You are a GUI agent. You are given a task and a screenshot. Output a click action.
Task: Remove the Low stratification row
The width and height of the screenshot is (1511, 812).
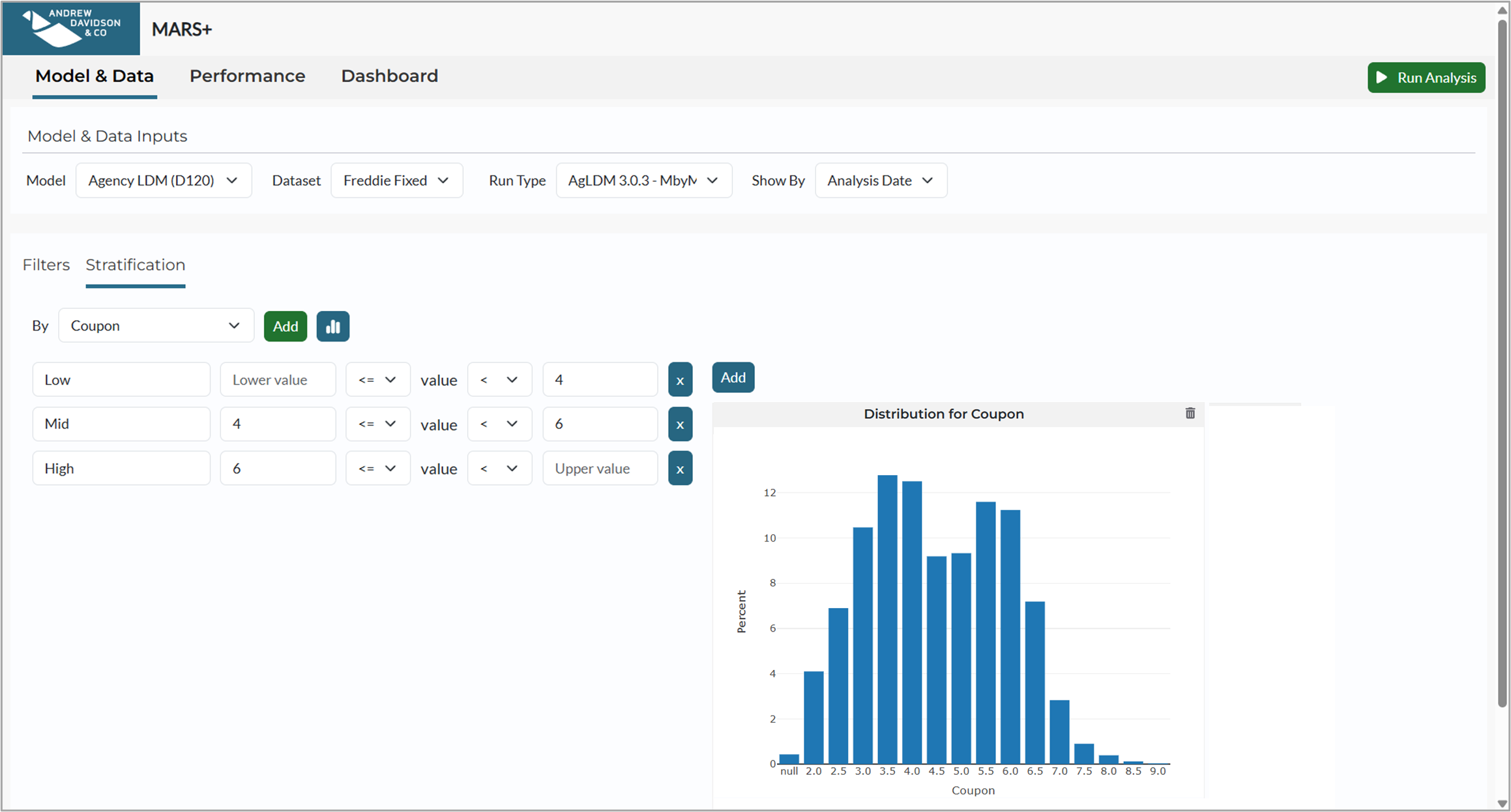[680, 380]
